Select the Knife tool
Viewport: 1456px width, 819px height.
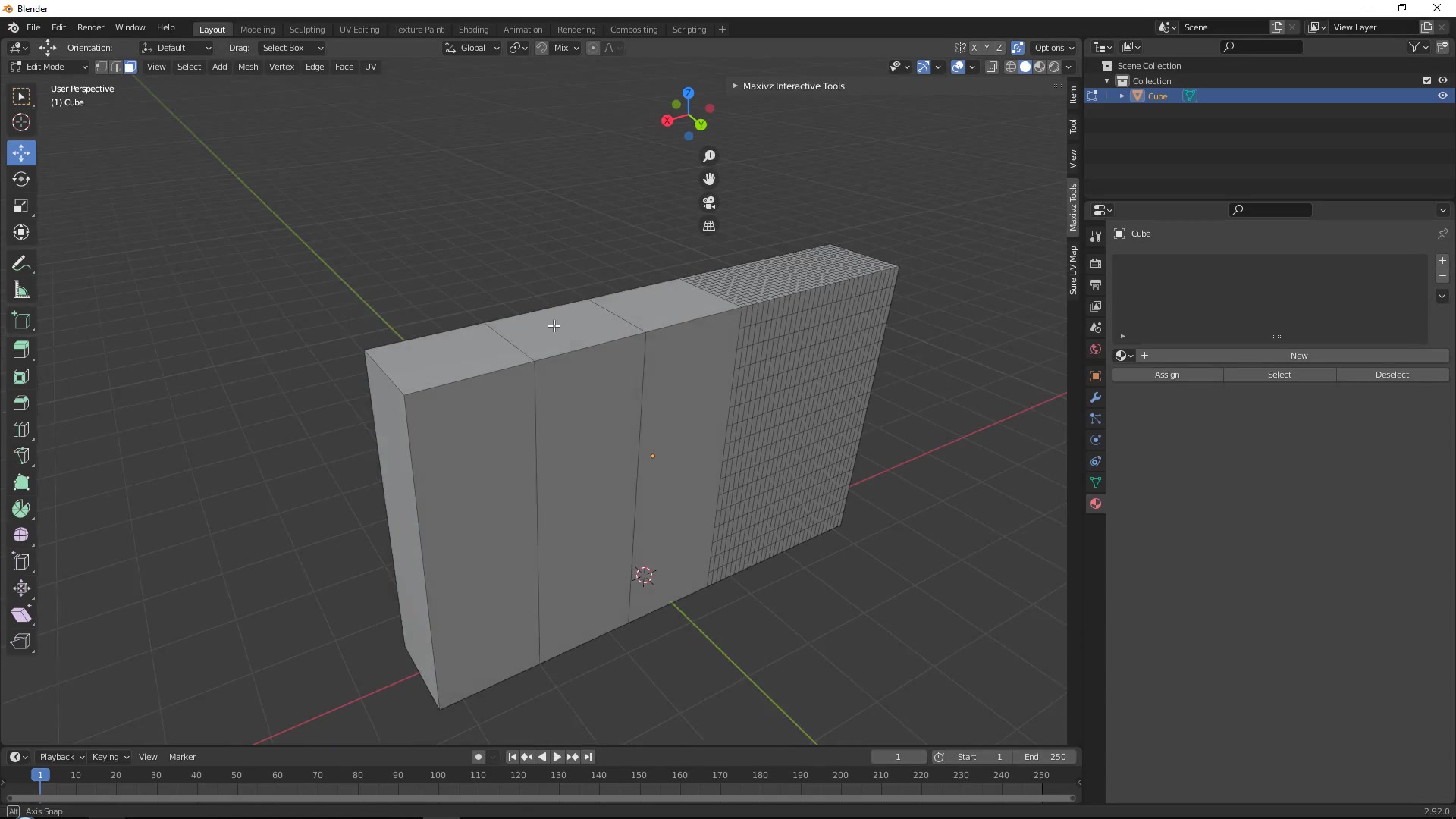(x=21, y=456)
